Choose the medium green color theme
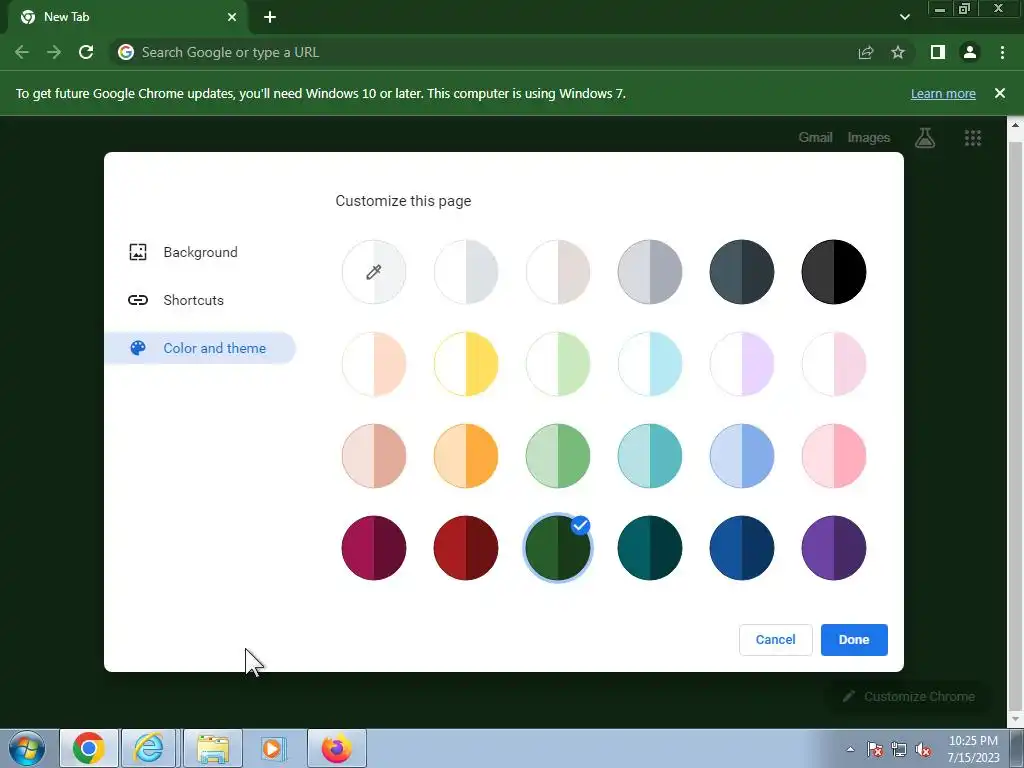Screen dimensions: 1024x768 [558, 456]
